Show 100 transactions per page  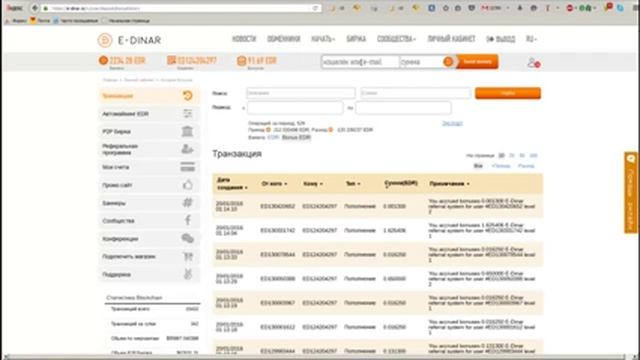click(x=533, y=156)
